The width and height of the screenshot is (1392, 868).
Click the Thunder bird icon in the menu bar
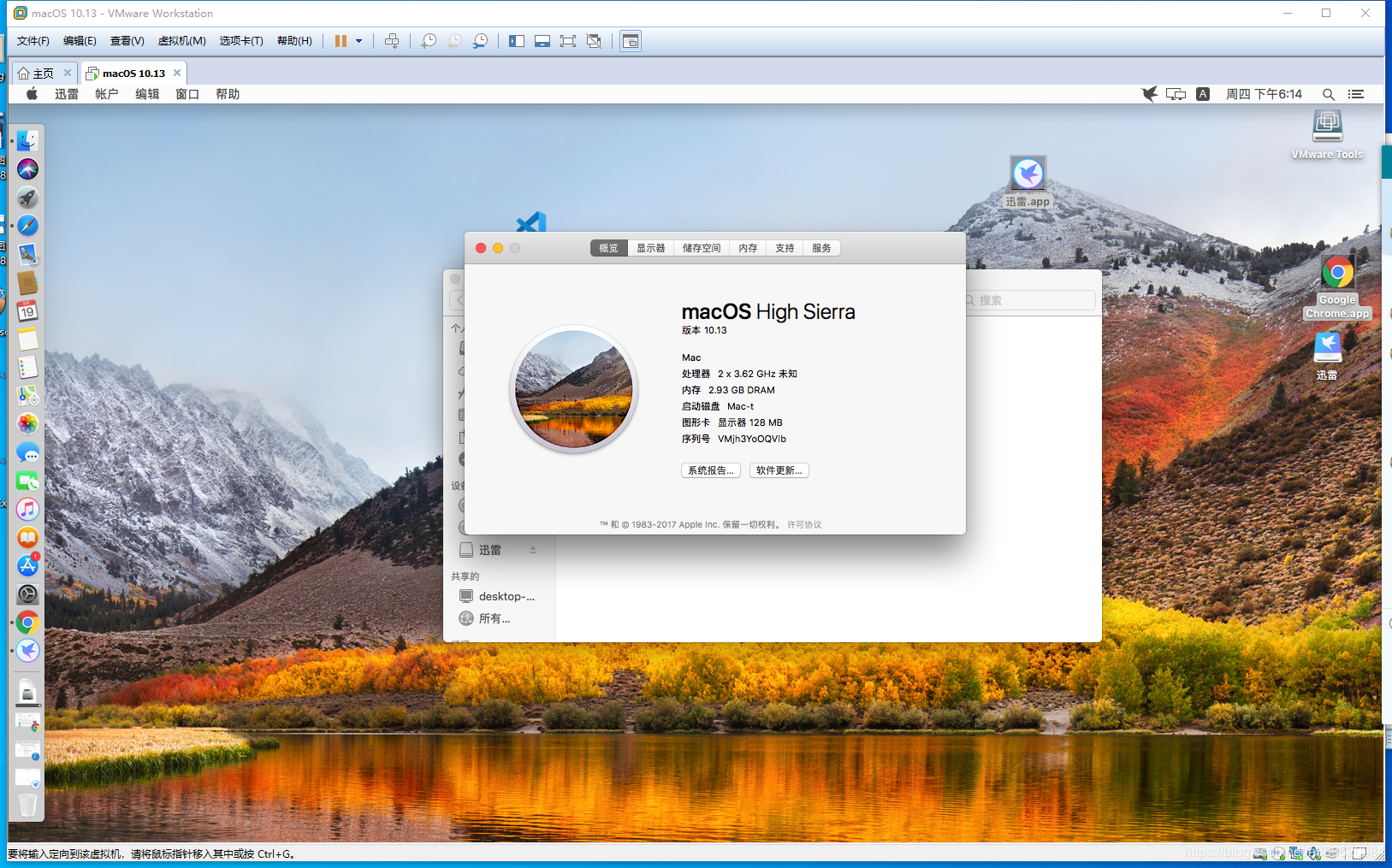[1150, 94]
